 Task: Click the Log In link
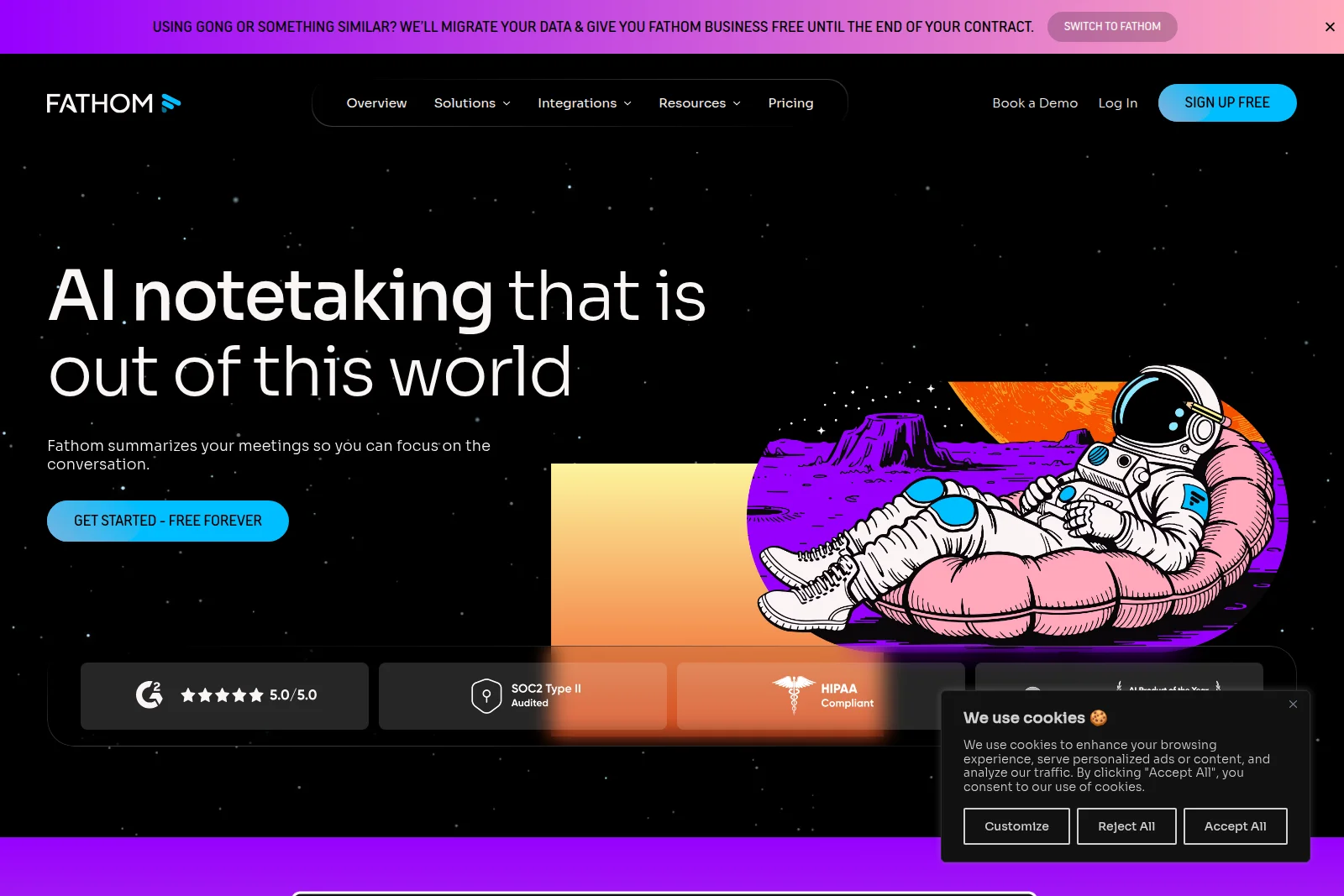tap(1117, 102)
